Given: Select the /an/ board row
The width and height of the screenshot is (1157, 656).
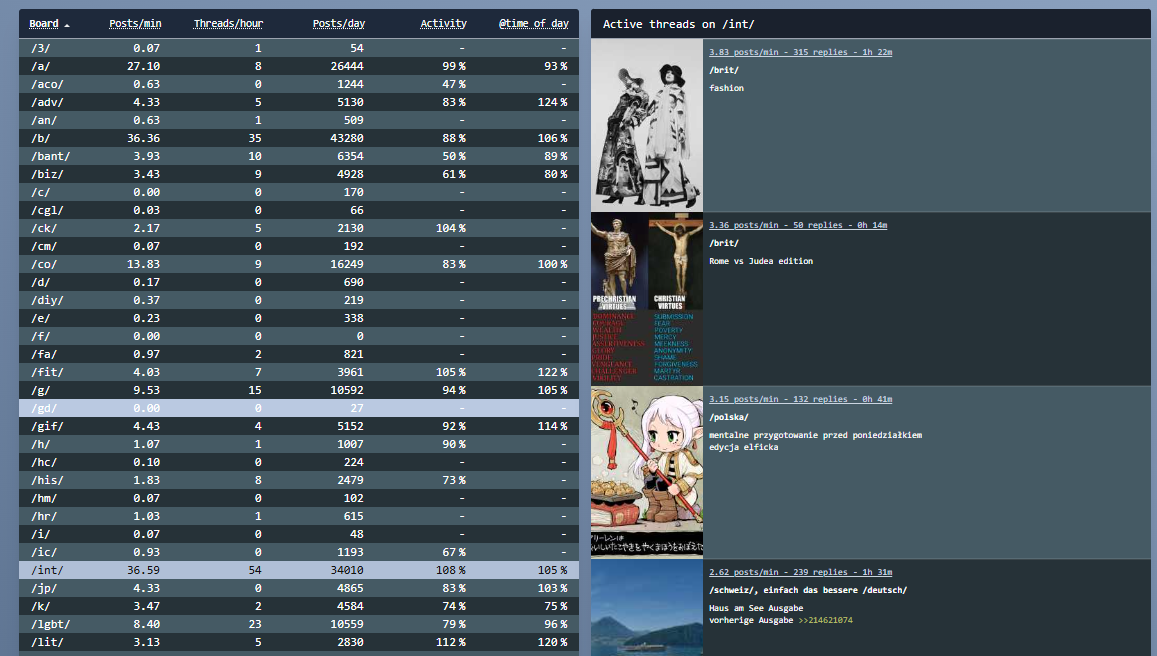Looking at the screenshot, I should [x=299, y=120].
